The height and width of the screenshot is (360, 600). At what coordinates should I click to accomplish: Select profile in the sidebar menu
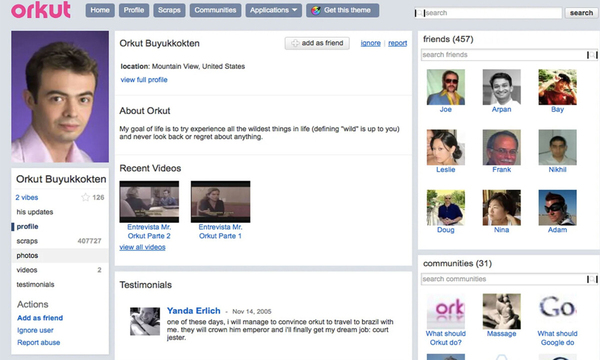pos(27,226)
